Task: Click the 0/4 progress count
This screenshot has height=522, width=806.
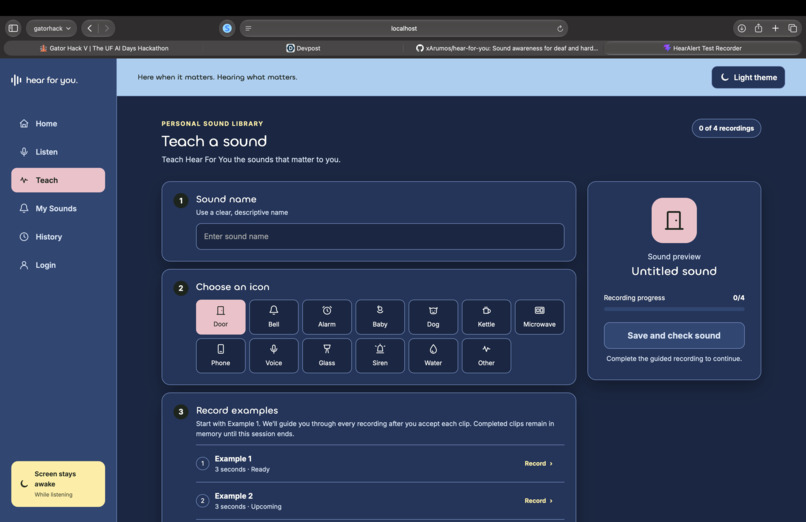Action: tap(739, 298)
